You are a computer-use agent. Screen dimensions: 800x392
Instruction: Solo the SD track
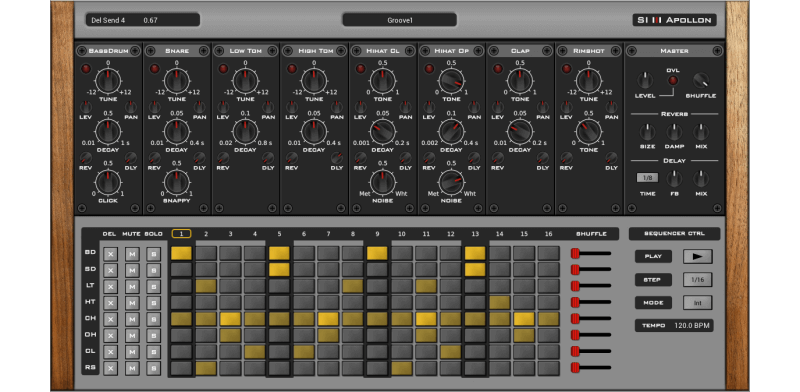(x=154, y=270)
